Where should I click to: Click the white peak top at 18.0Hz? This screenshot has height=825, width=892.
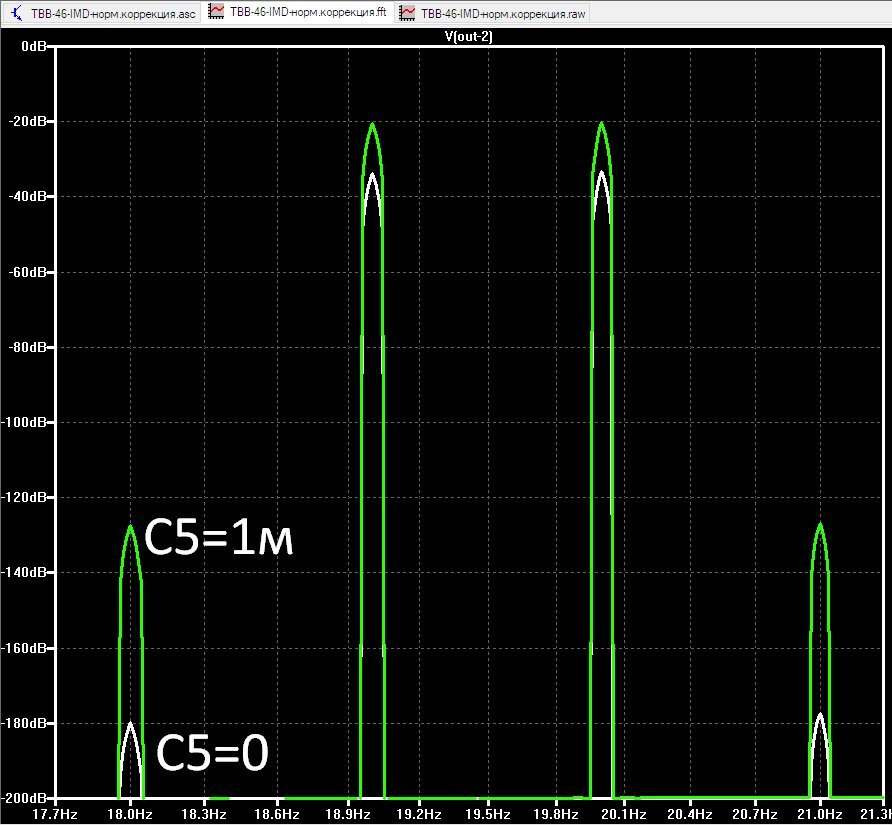pyautogui.click(x=130, y=724)
